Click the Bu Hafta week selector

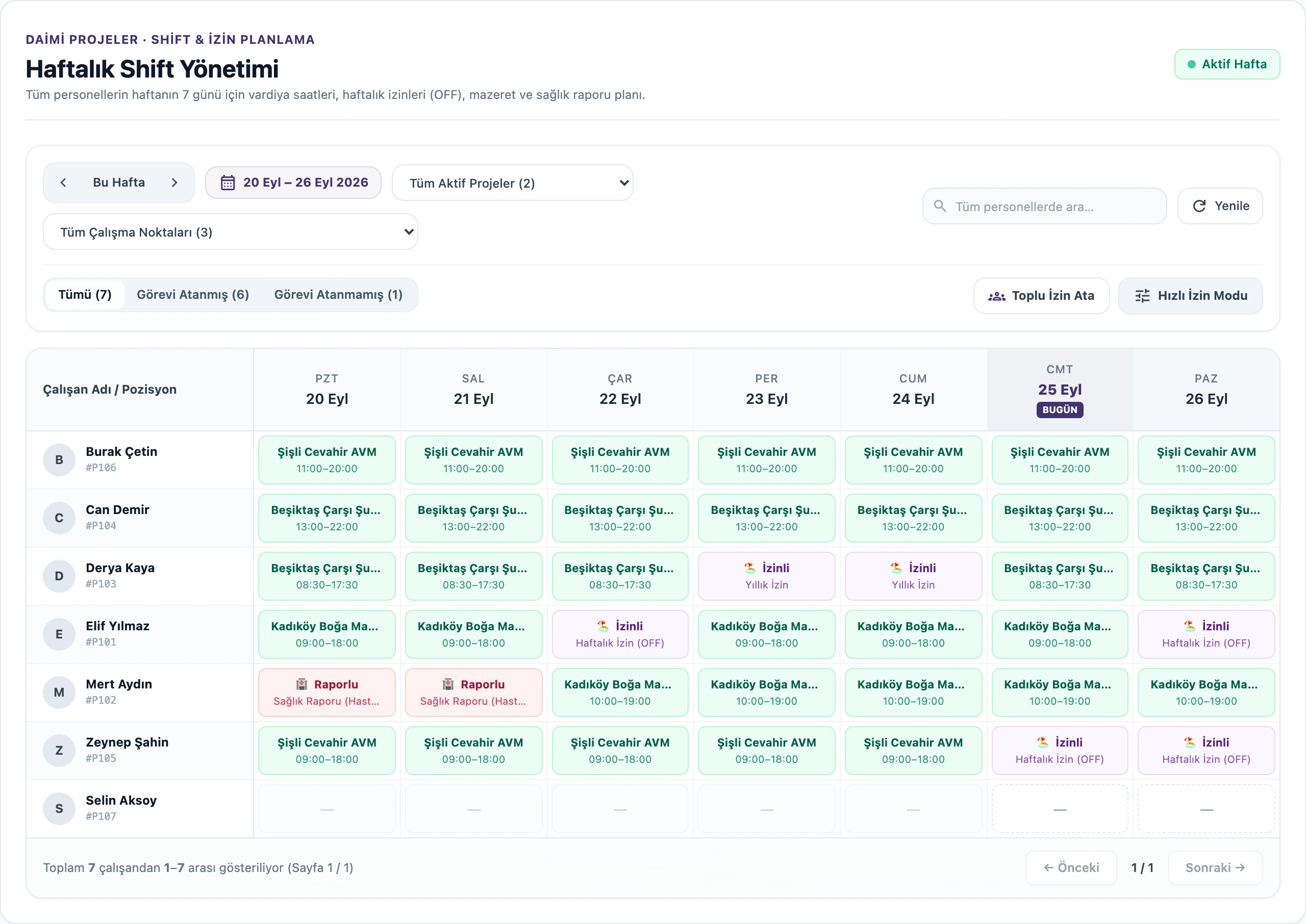[x=119, y=183]
